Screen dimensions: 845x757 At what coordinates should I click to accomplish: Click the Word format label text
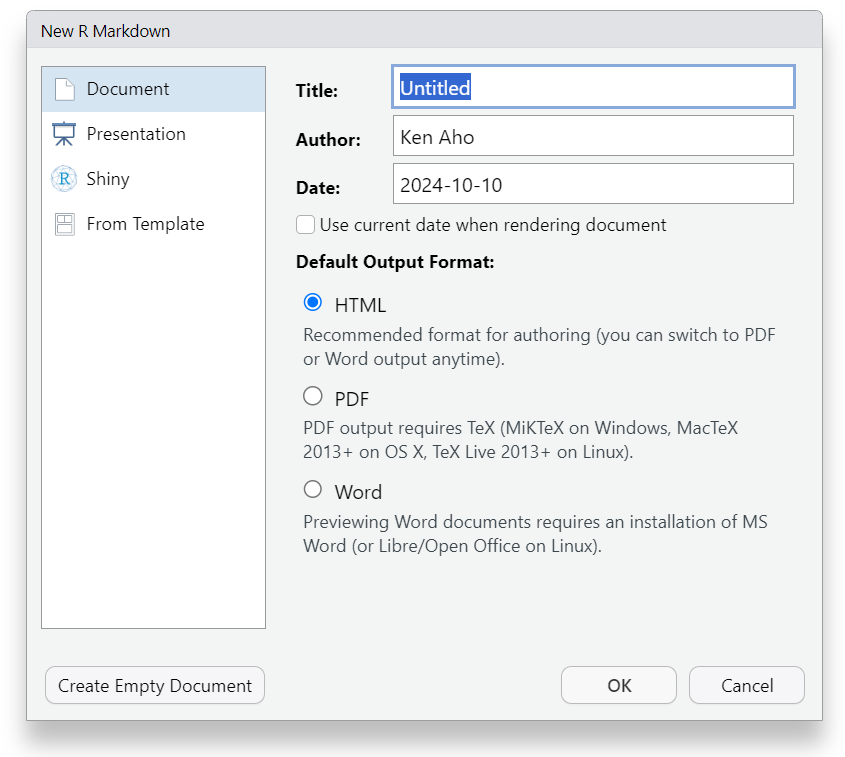click(x=358, y=492)
